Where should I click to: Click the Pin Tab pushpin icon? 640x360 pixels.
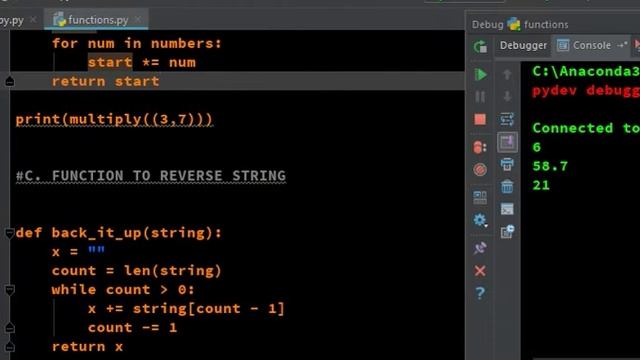[480, 248]
